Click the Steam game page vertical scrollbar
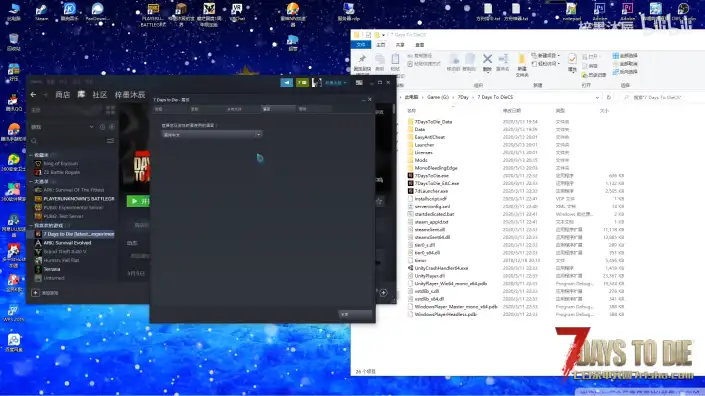Screen dimensions: 705x396 [x=394, y=109]
